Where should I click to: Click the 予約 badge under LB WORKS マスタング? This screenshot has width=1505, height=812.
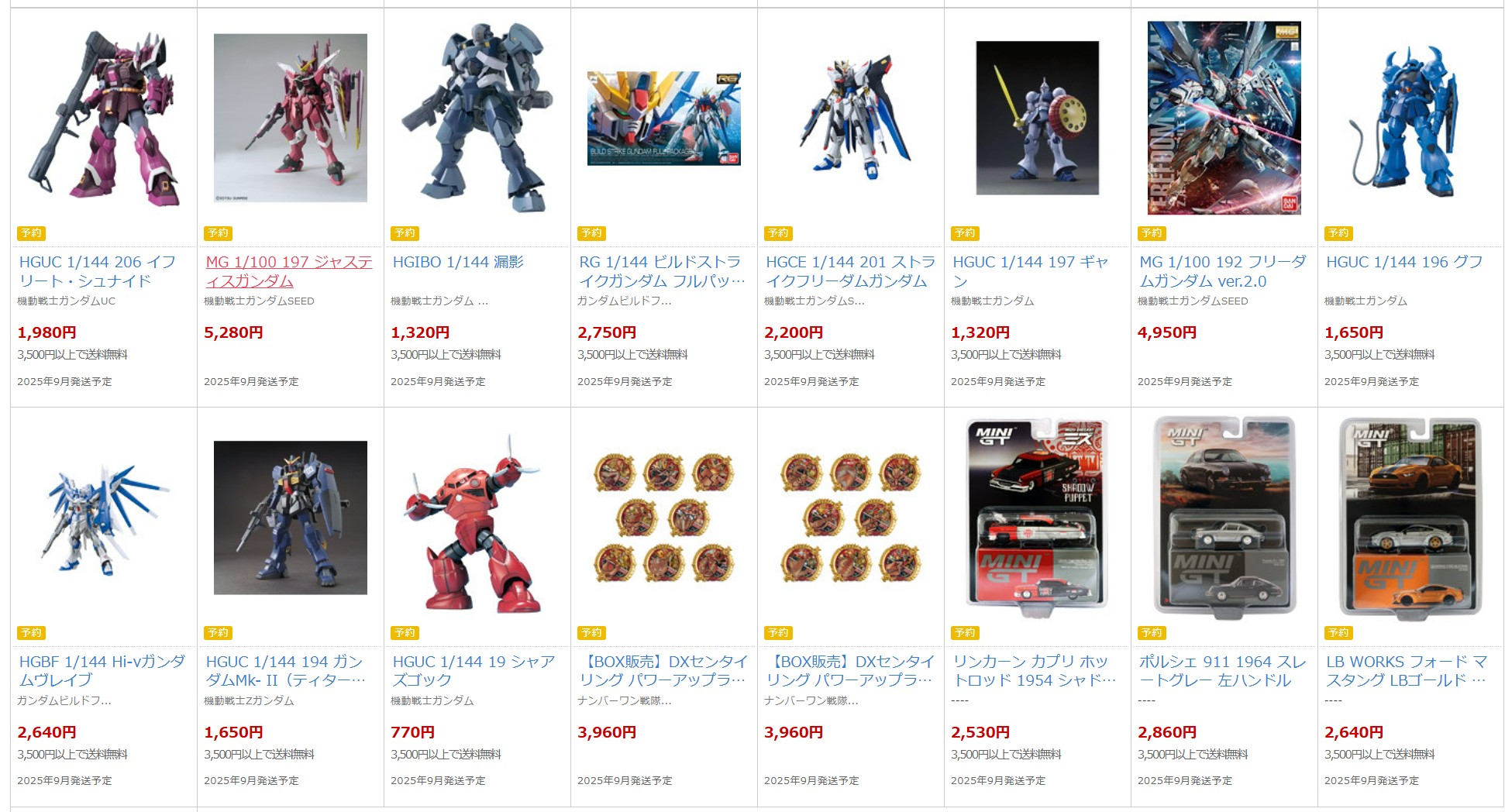click(1338, 633)
